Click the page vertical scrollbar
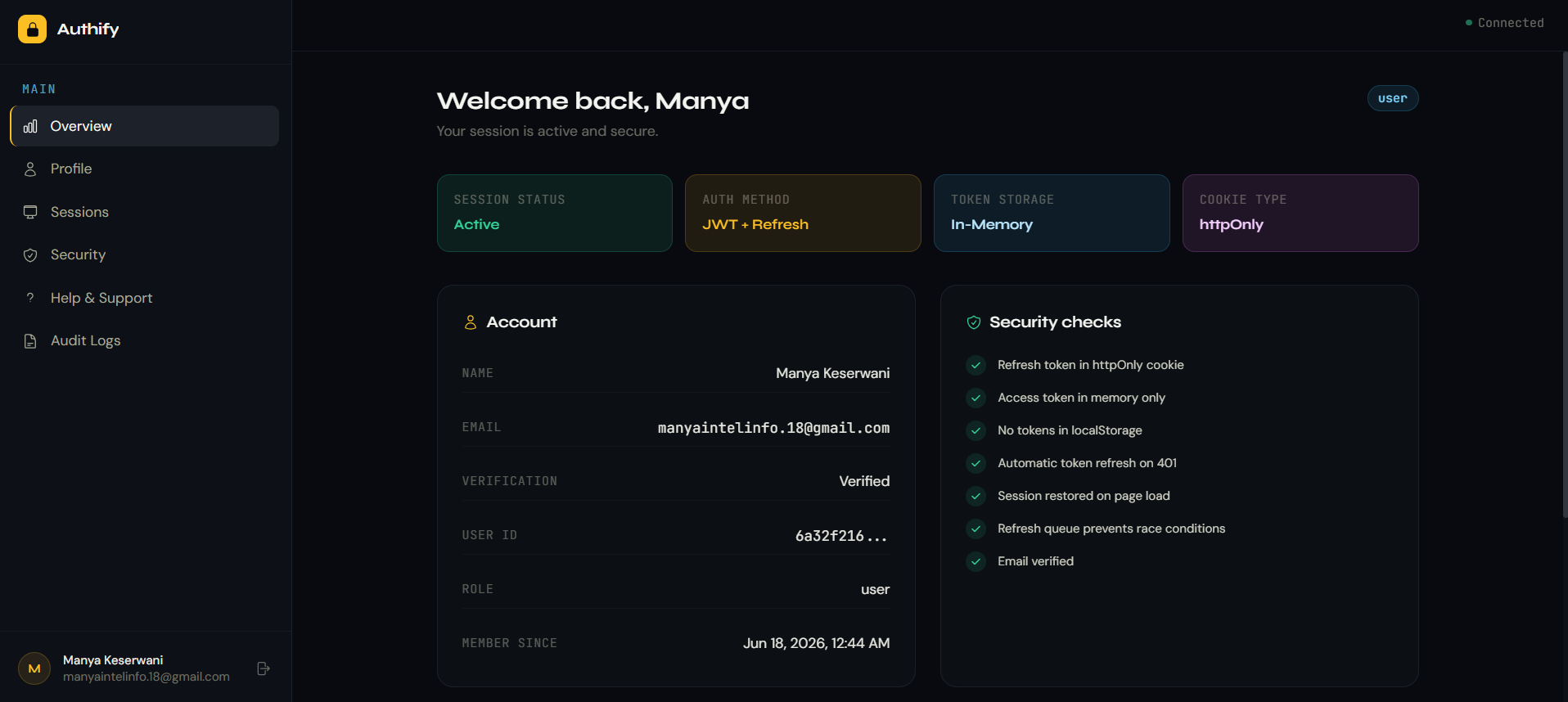 1565,284
